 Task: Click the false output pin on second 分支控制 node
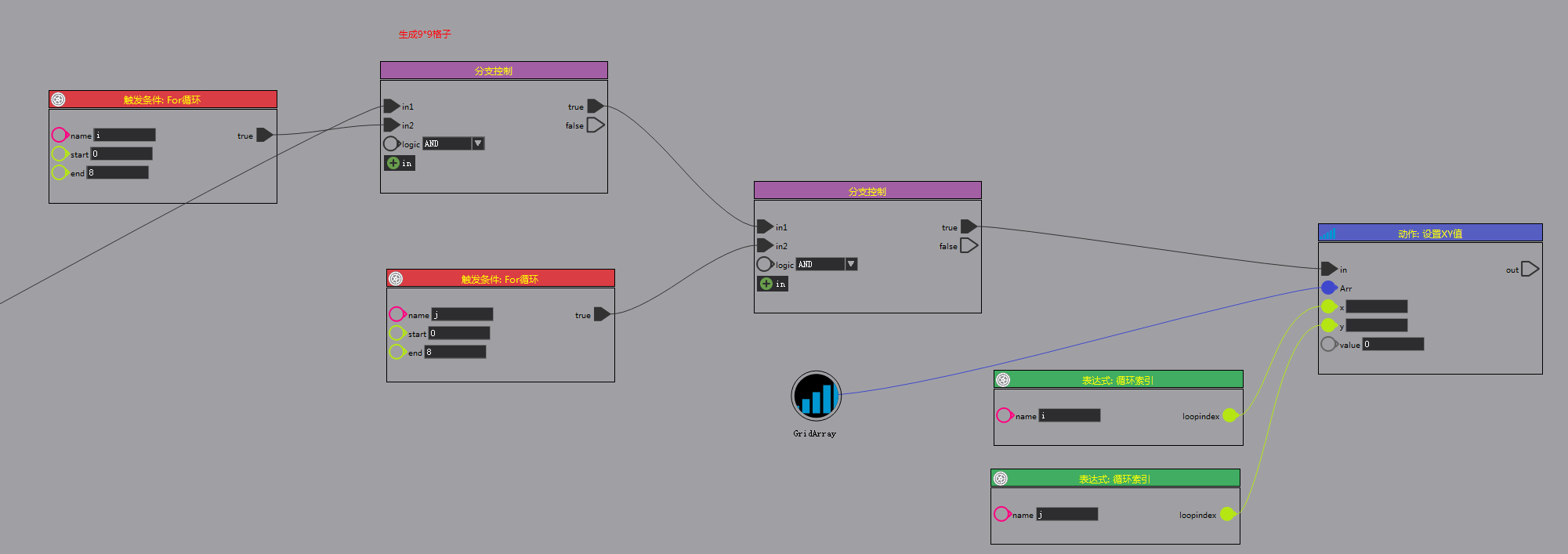coord(969,245)
